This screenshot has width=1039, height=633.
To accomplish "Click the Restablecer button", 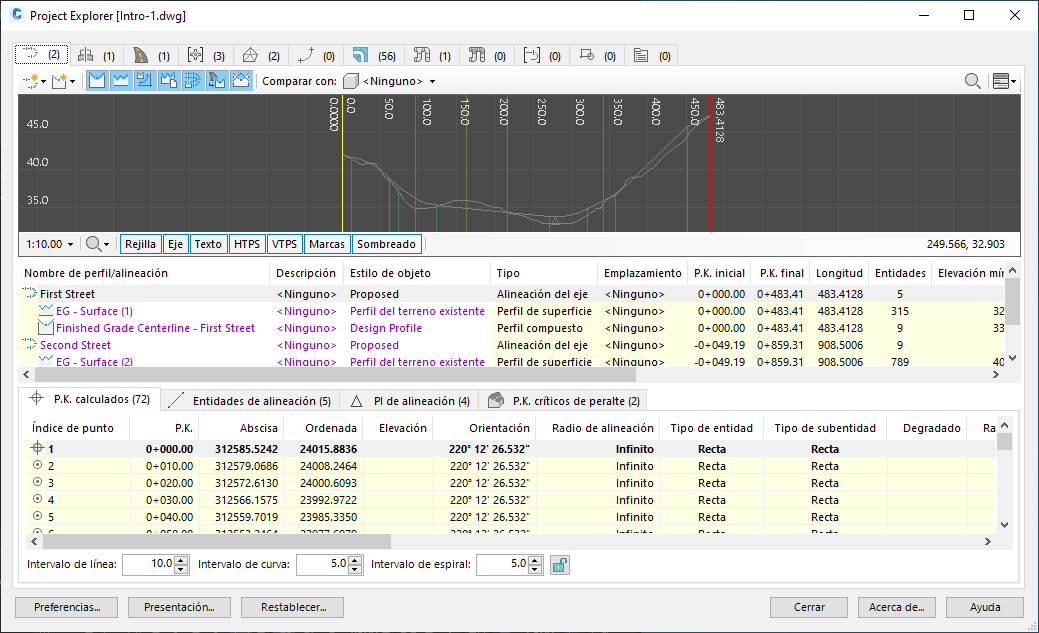I will pos(294,607).
